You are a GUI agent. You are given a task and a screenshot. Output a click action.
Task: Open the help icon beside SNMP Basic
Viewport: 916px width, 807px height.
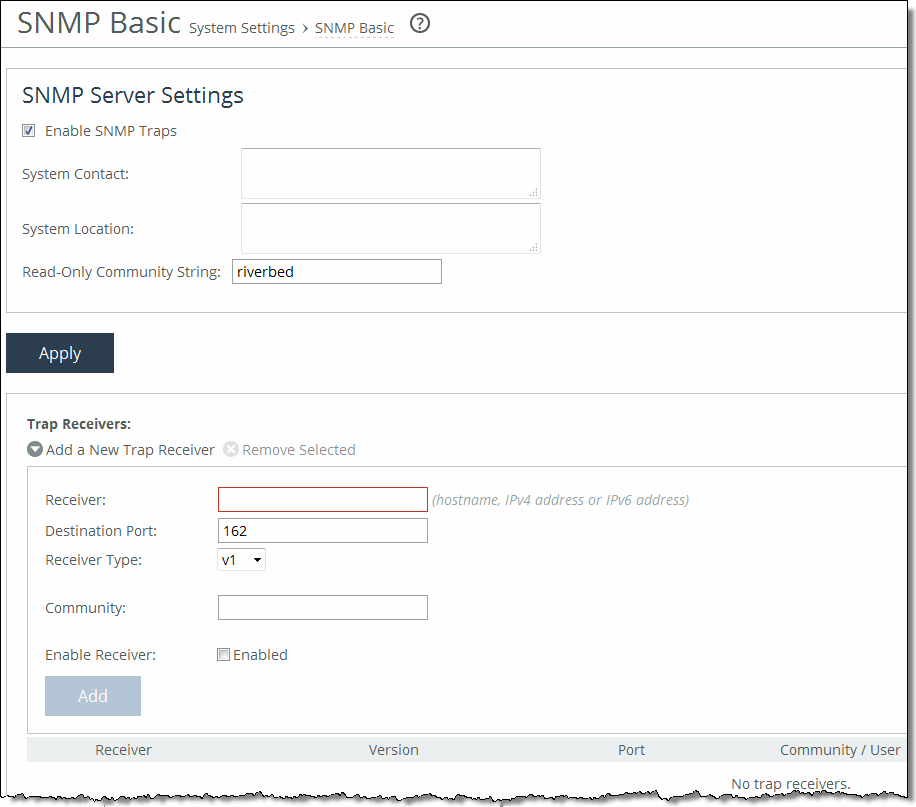coord(419,23)
